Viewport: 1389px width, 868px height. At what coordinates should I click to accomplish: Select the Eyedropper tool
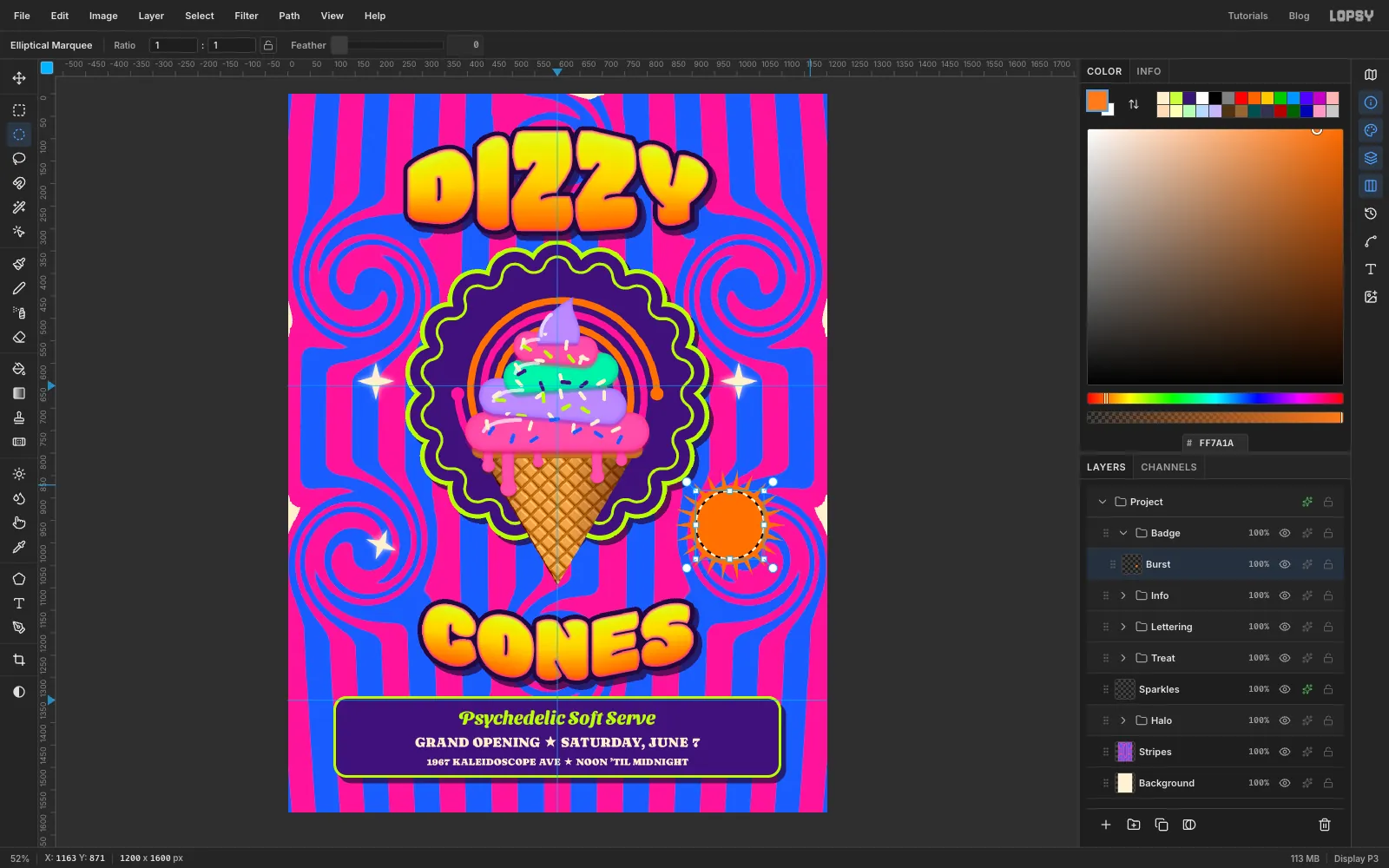(x=19, y=547)
